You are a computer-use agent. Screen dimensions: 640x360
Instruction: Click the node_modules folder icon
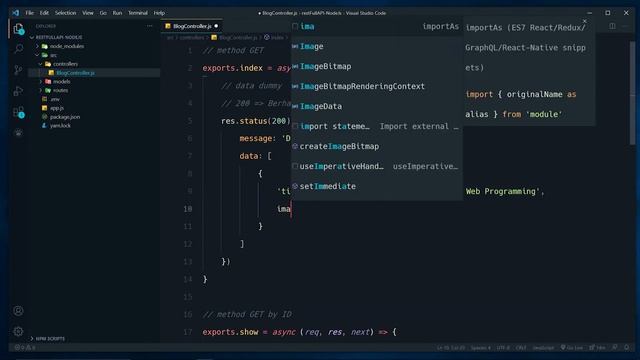tap(45, 47)
